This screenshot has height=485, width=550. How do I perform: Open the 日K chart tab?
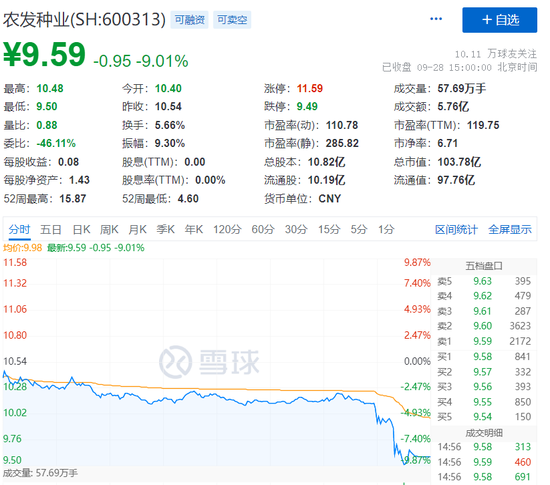tap(81, 230)
